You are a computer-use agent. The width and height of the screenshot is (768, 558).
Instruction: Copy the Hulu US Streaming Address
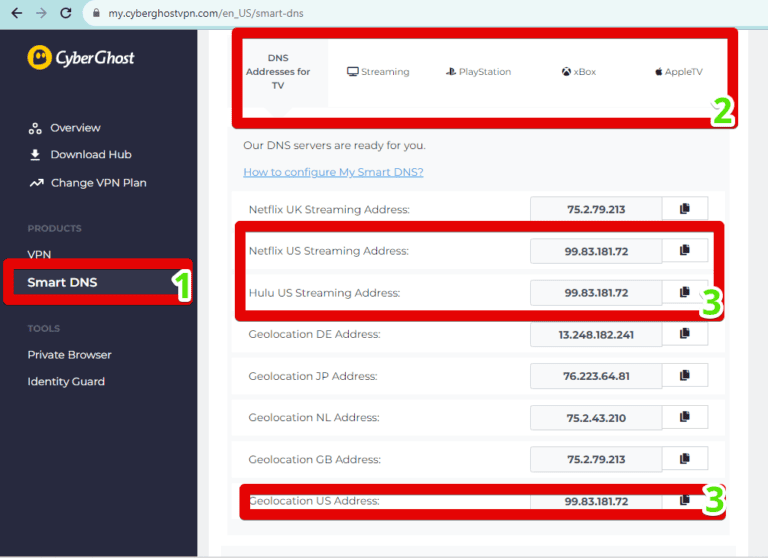685,292
